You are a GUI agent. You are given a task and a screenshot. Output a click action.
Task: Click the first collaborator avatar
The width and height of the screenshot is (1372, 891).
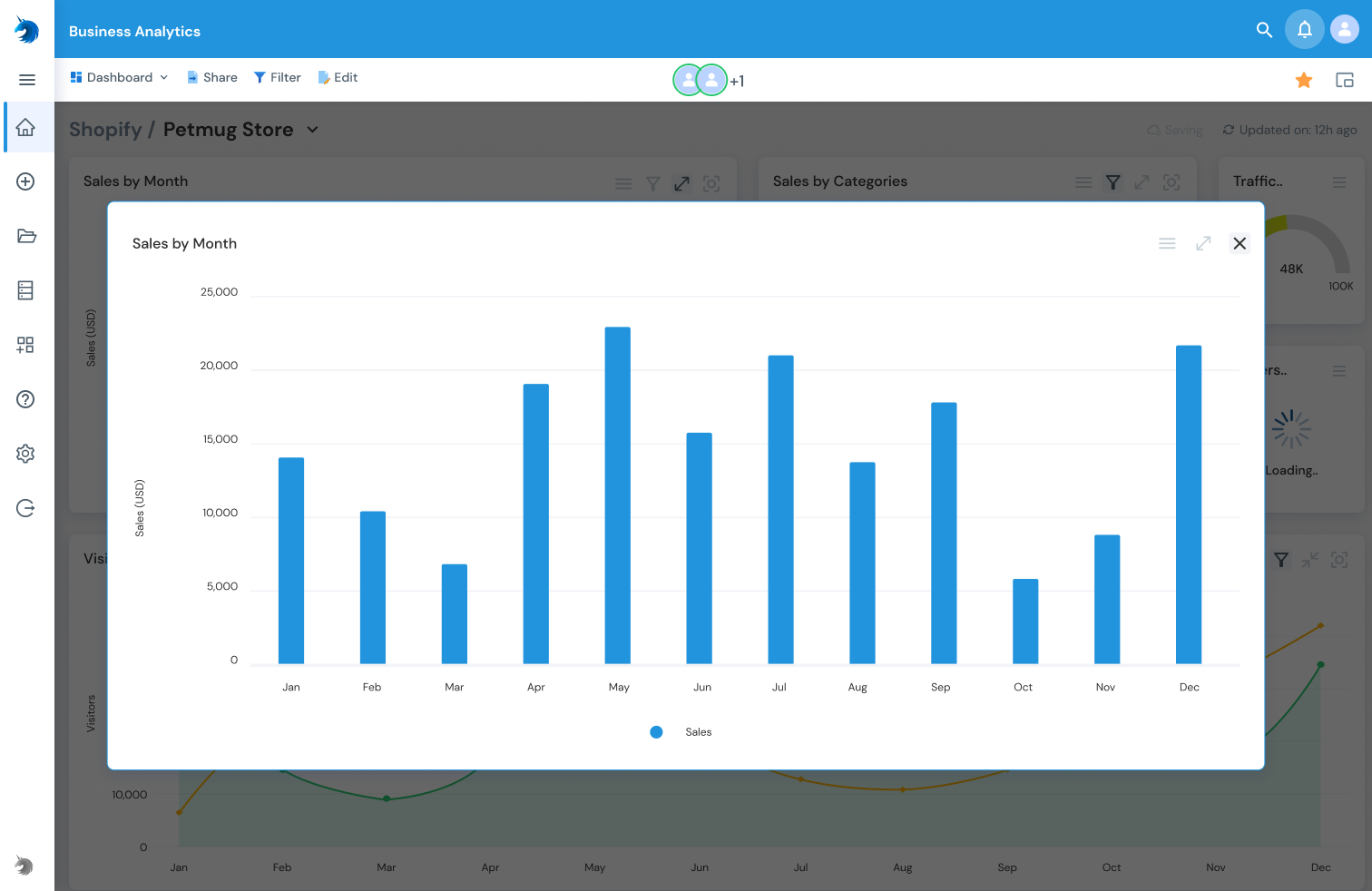(688, 80)
